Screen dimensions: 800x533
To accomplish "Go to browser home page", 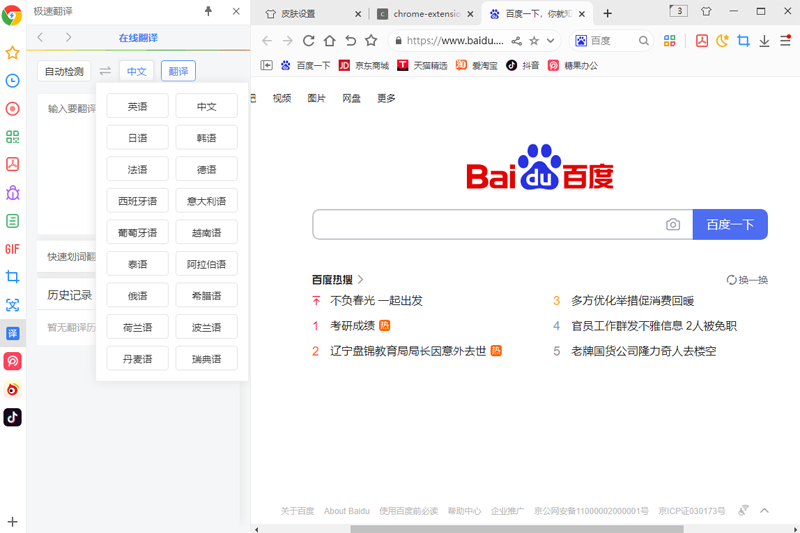I will (x=330, y=40).
